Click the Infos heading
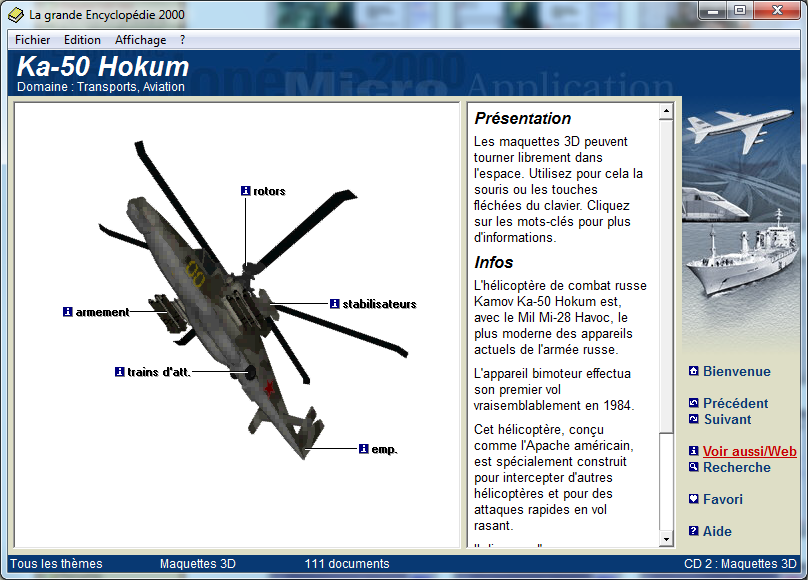Image resolution: width=808 pixels, height=580 pixels. [x=494, y=262]
